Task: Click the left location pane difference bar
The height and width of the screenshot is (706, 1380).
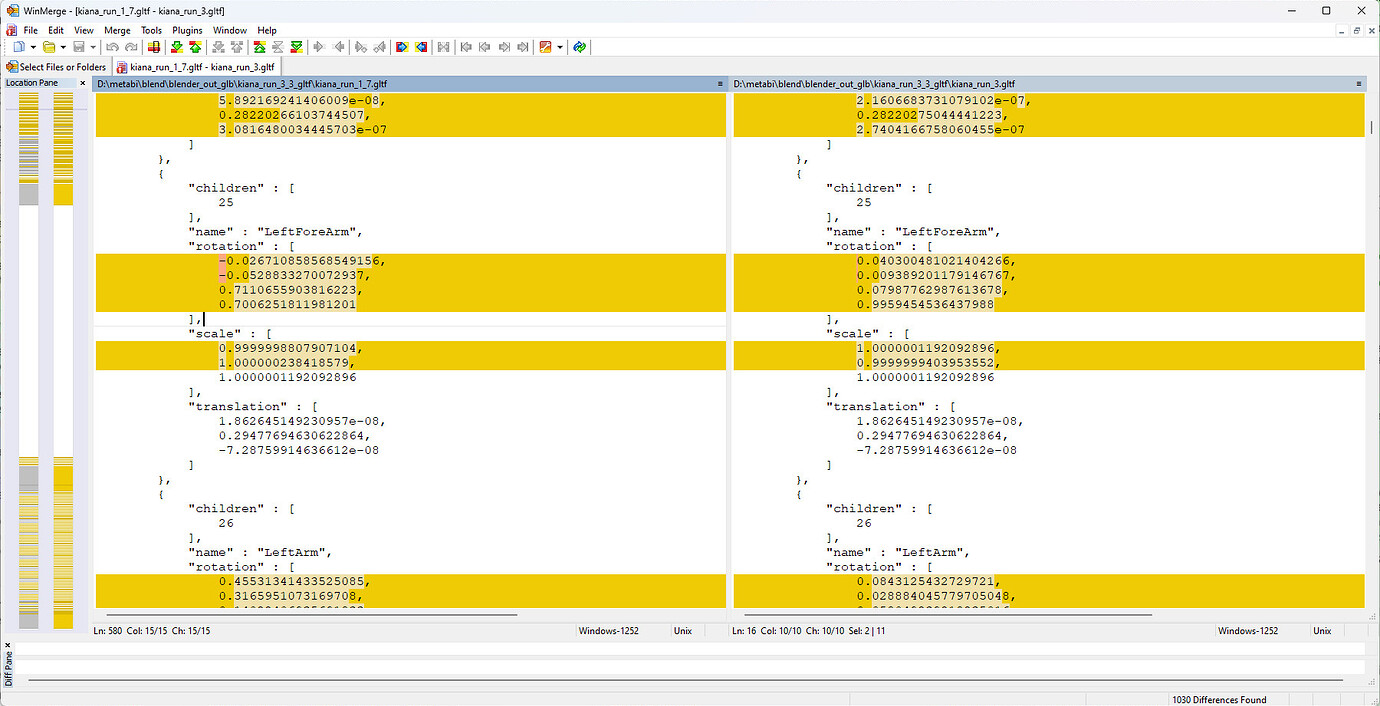Action: 28,360
